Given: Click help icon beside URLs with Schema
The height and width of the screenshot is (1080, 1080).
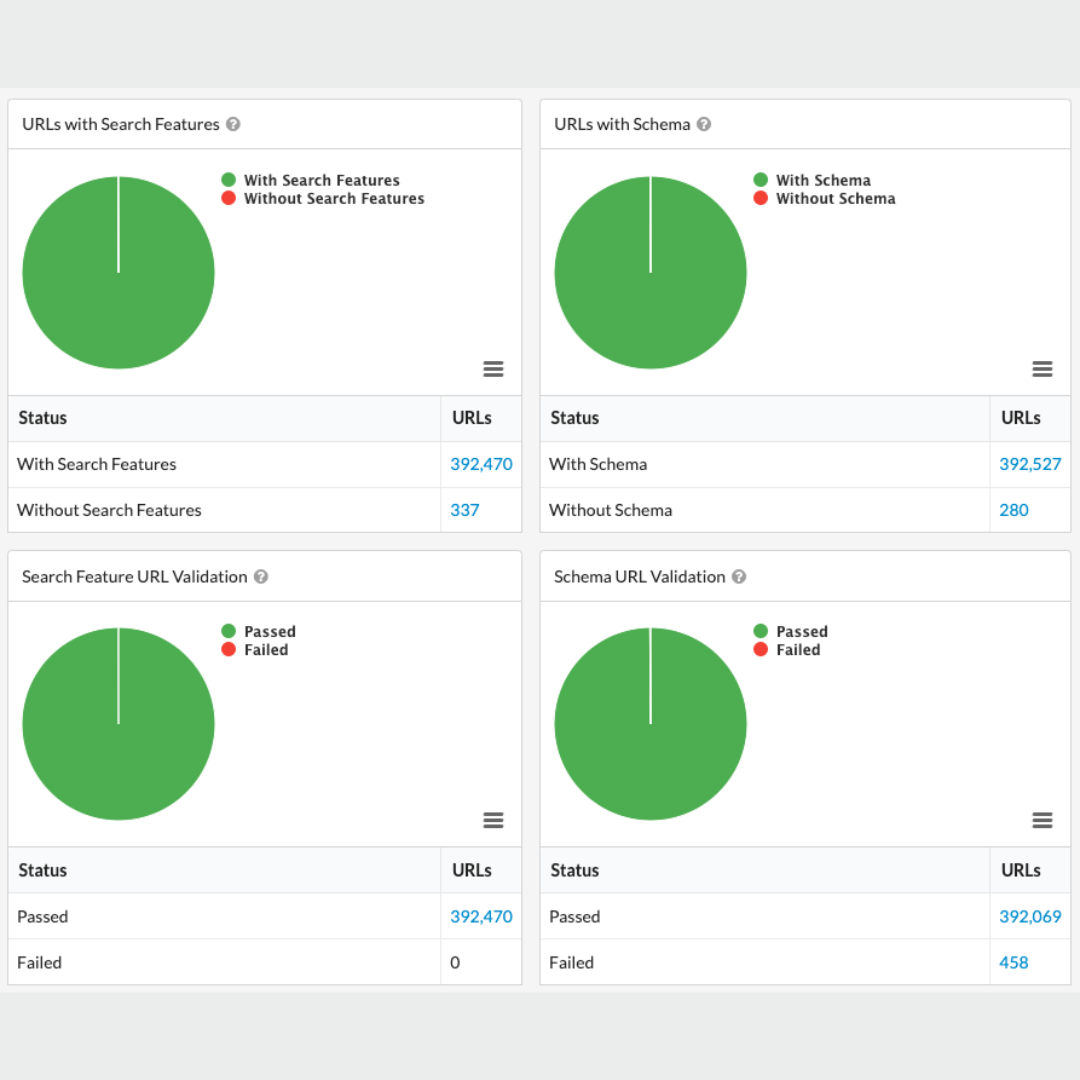Looking at the screenshot, I should click(704, 124).
